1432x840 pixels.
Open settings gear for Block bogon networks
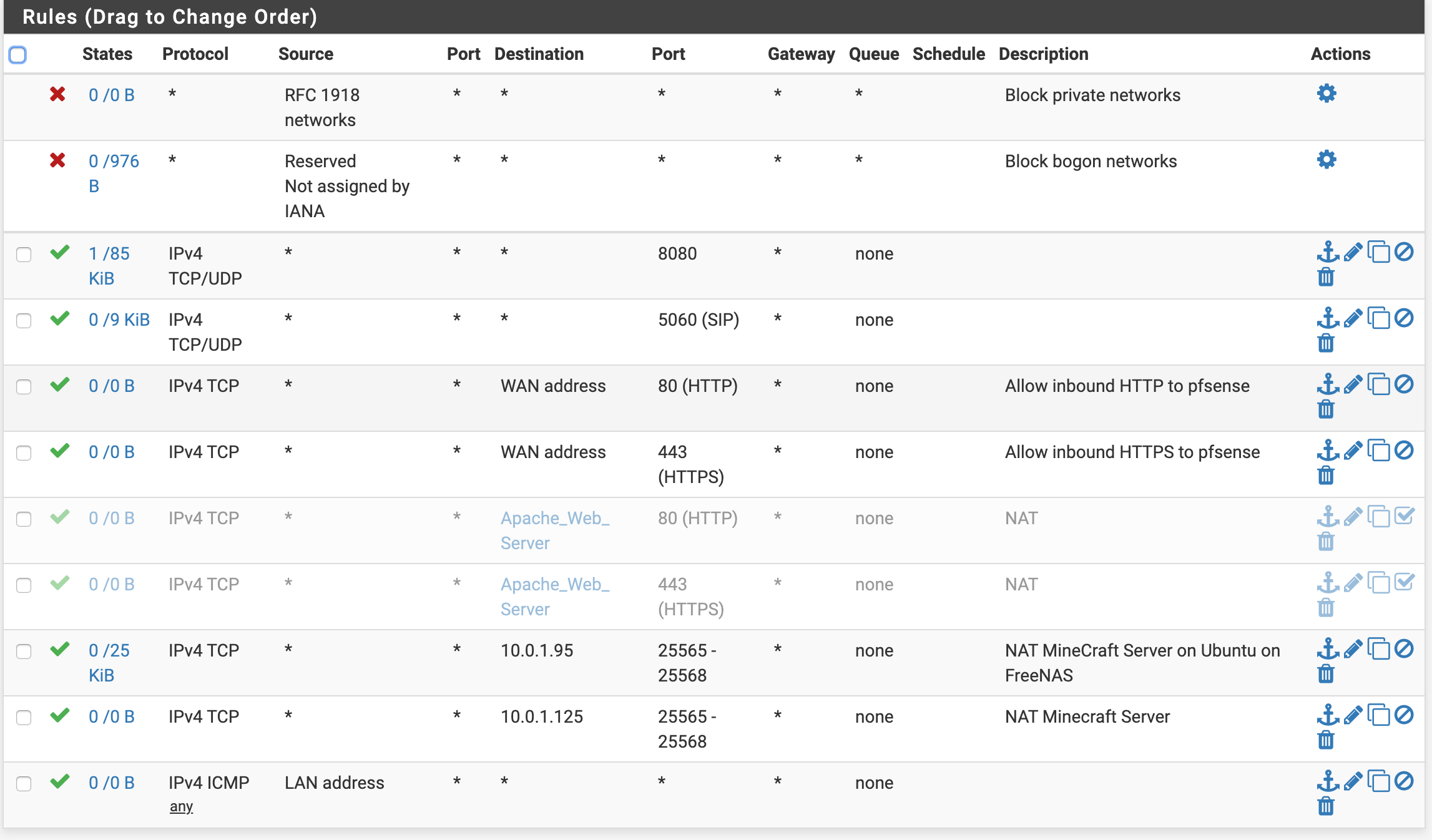[1326, 160]
